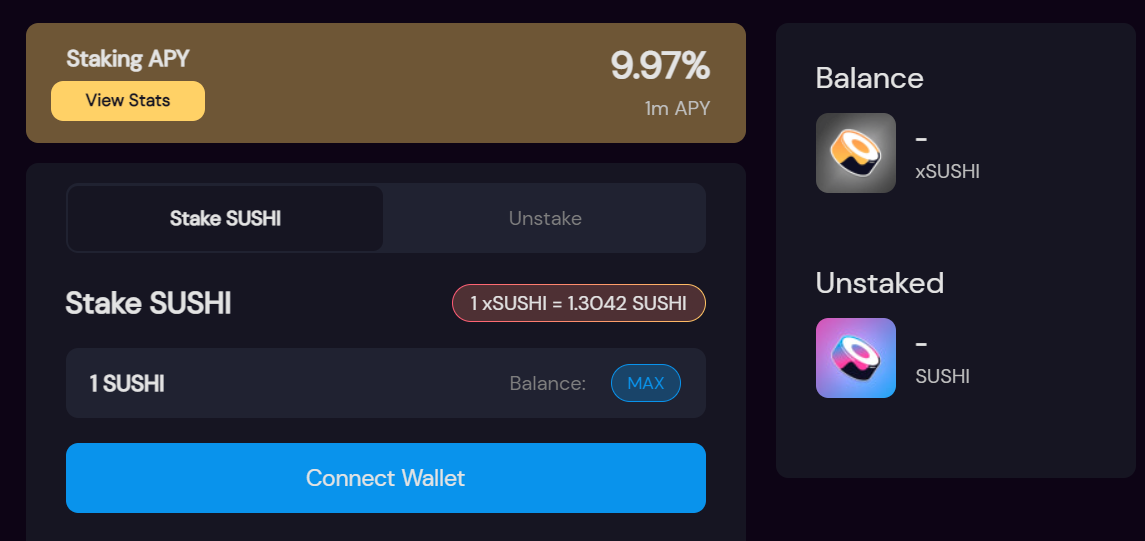Click the Balance: label beside MAX
Viewport: 1145px width, 541px height.
(x=548, y=383)
